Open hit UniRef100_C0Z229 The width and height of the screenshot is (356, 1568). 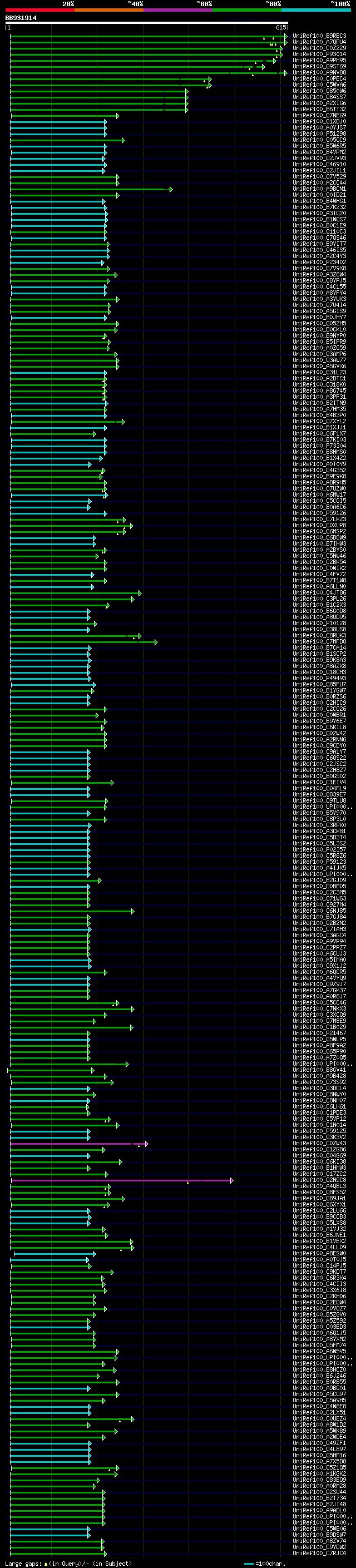[x=319, y=48]
